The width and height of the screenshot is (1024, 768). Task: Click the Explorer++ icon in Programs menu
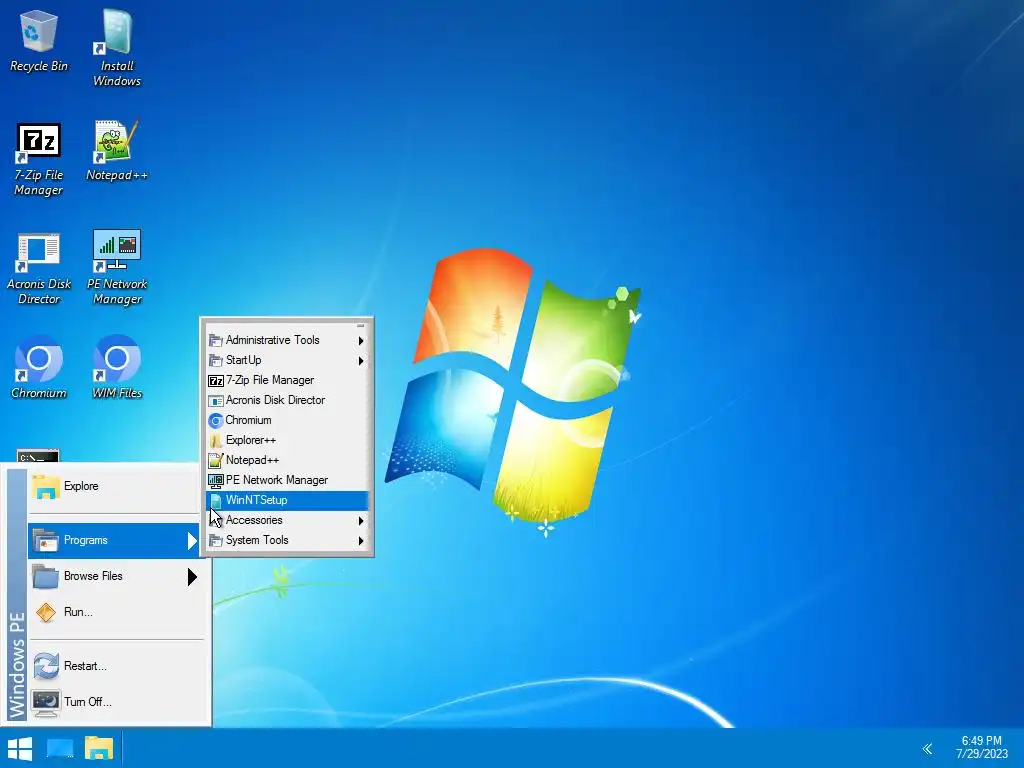[x=216, y=441]
